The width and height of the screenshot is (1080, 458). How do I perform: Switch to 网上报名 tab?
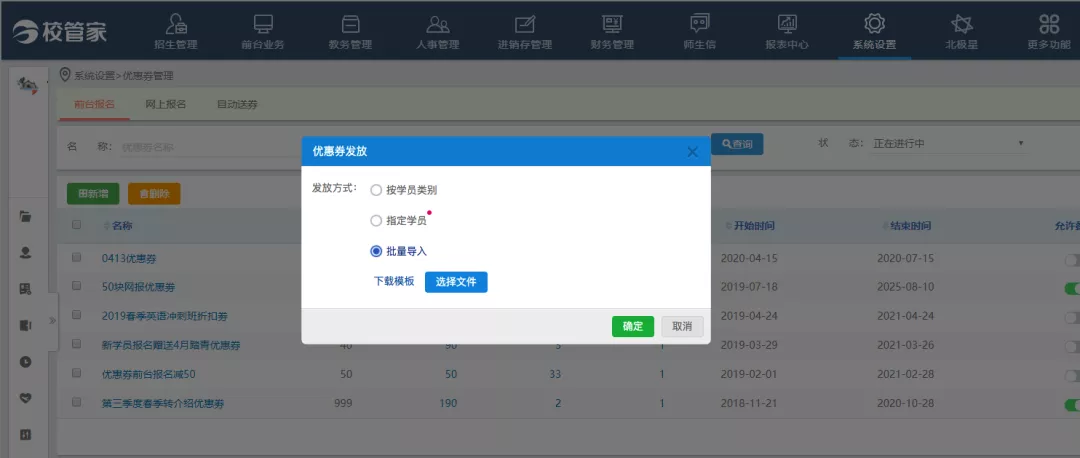[166, 104]
